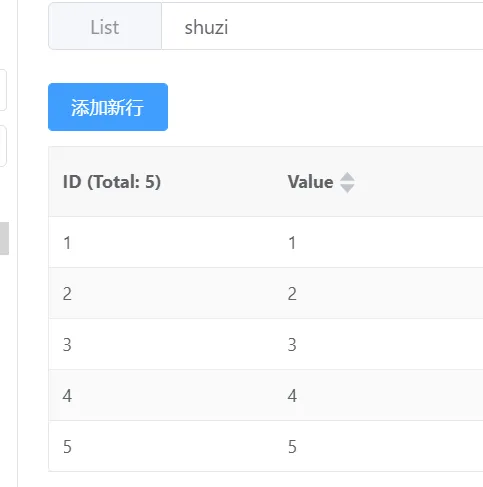Select the row with ID 4
This screenshot has height=487, width=483.
266,395
